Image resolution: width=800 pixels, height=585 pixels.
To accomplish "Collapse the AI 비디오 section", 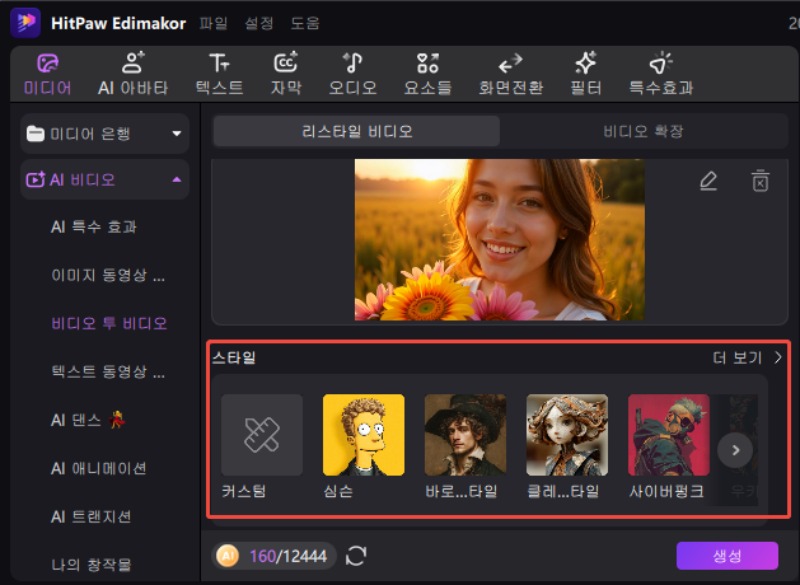I will coord(178,179).
